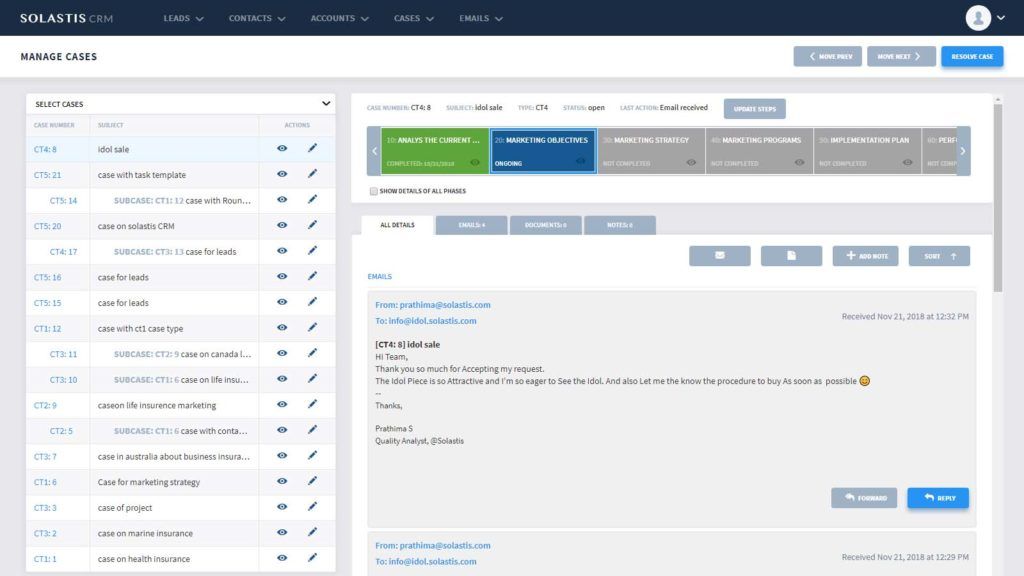This screenshot has height=576, width=1024.
Task: Click the vertical scrollbar of case details
Action: point(997,197)
